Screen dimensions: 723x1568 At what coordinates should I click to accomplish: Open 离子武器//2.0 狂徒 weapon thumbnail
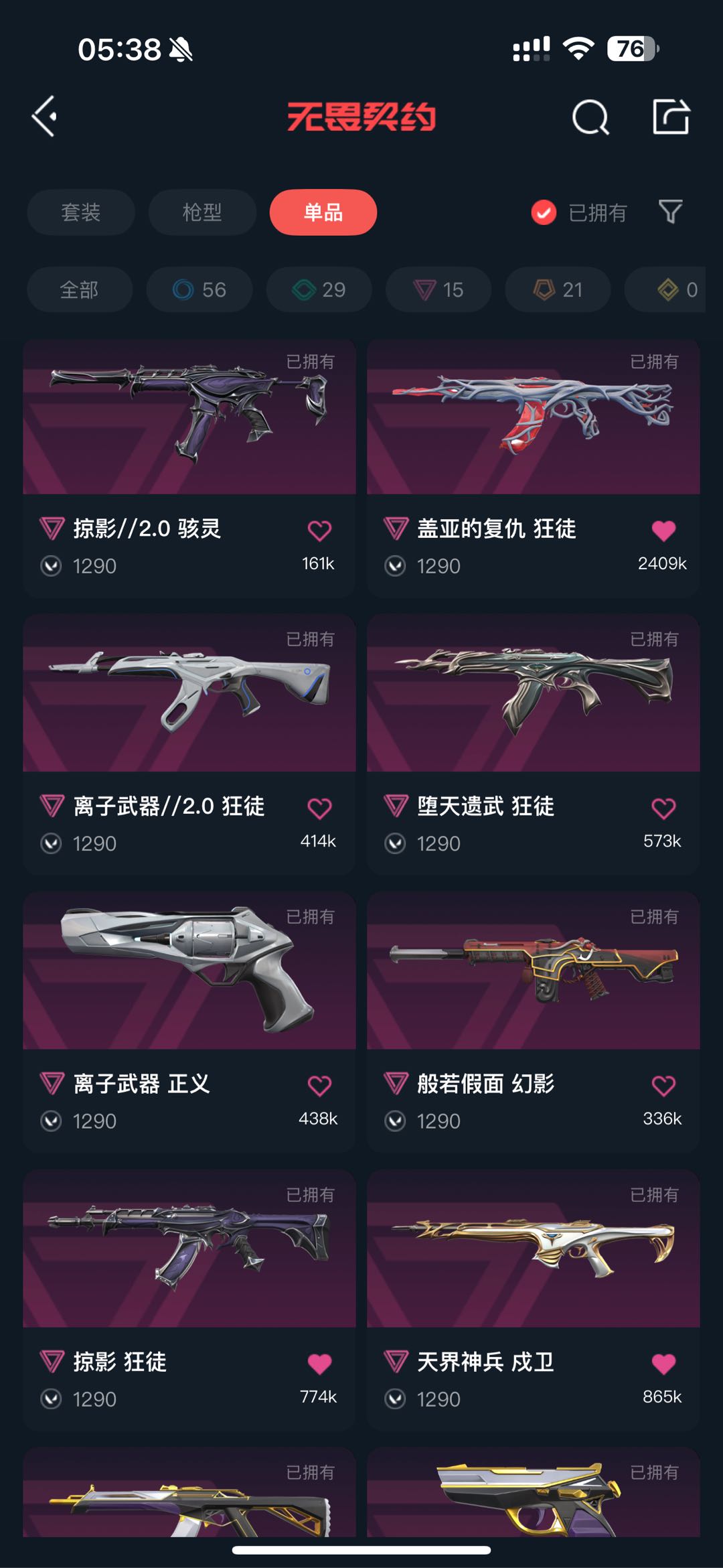189,693
